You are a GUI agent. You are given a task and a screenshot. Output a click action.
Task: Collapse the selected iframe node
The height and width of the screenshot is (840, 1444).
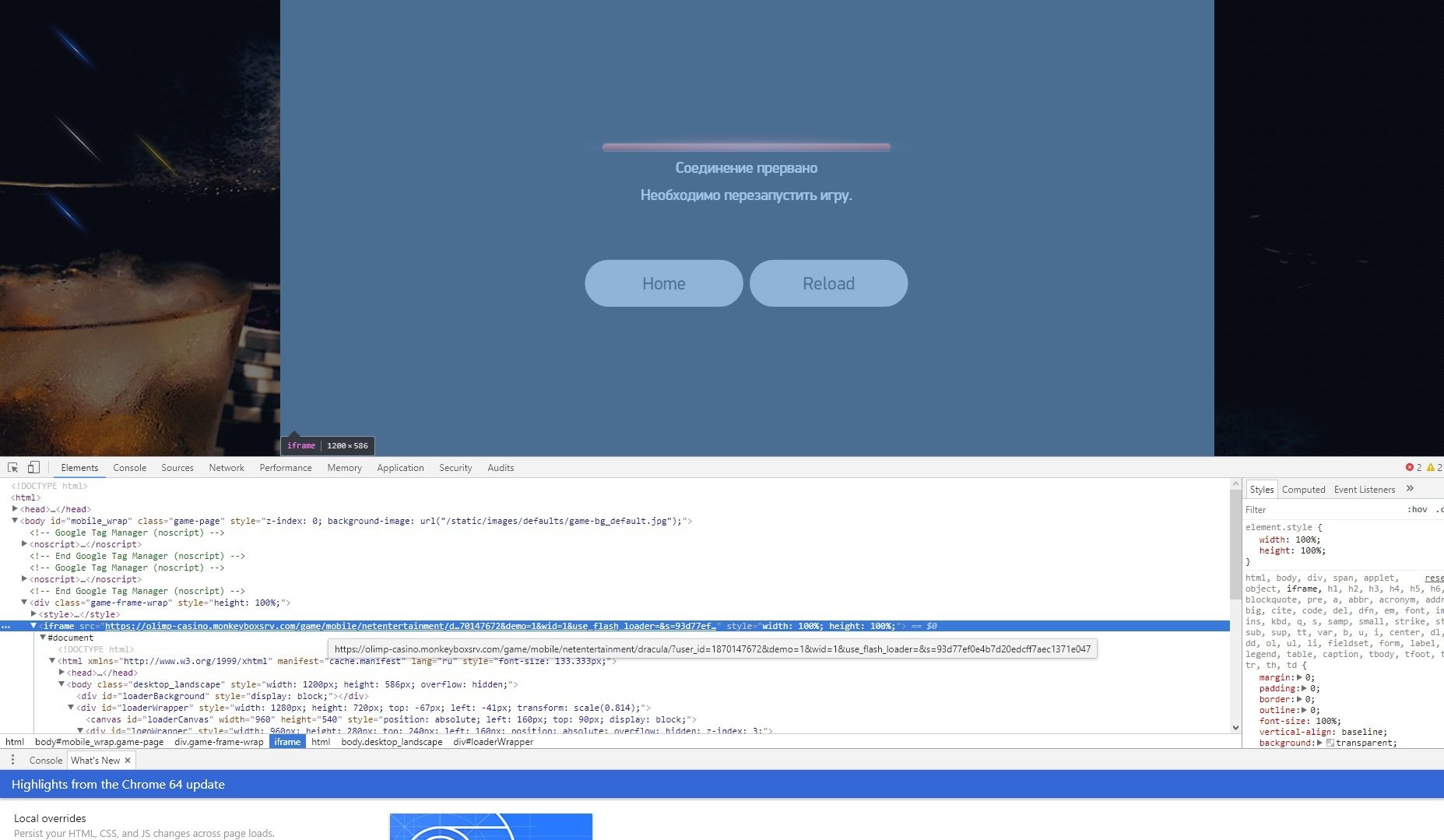click(33, 626)
